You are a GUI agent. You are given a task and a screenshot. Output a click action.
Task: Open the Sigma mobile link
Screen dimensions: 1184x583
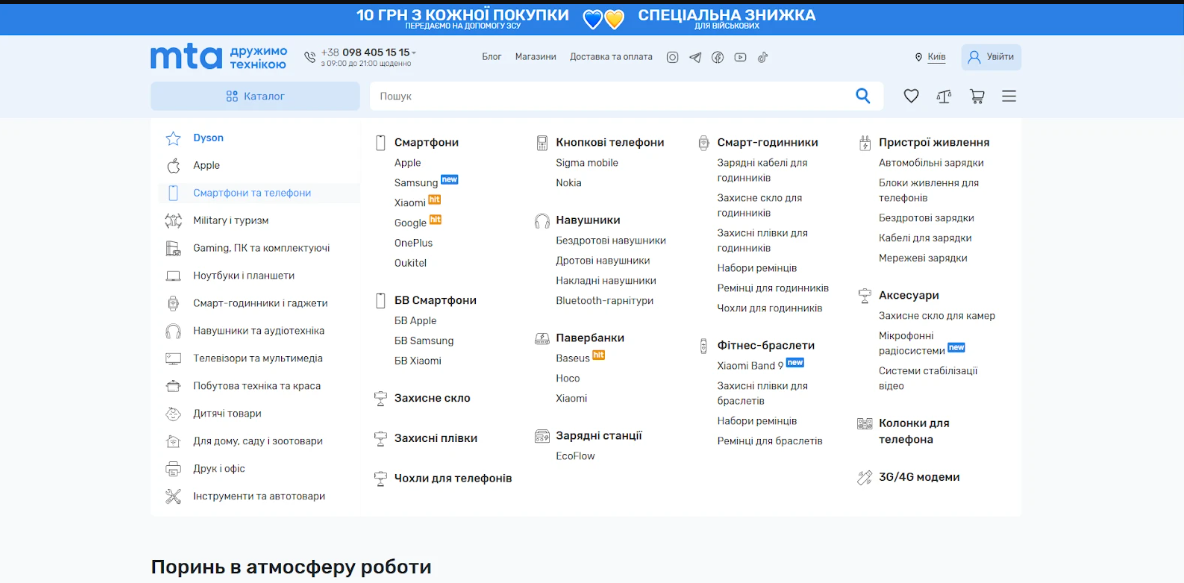[x=587, y=162]
